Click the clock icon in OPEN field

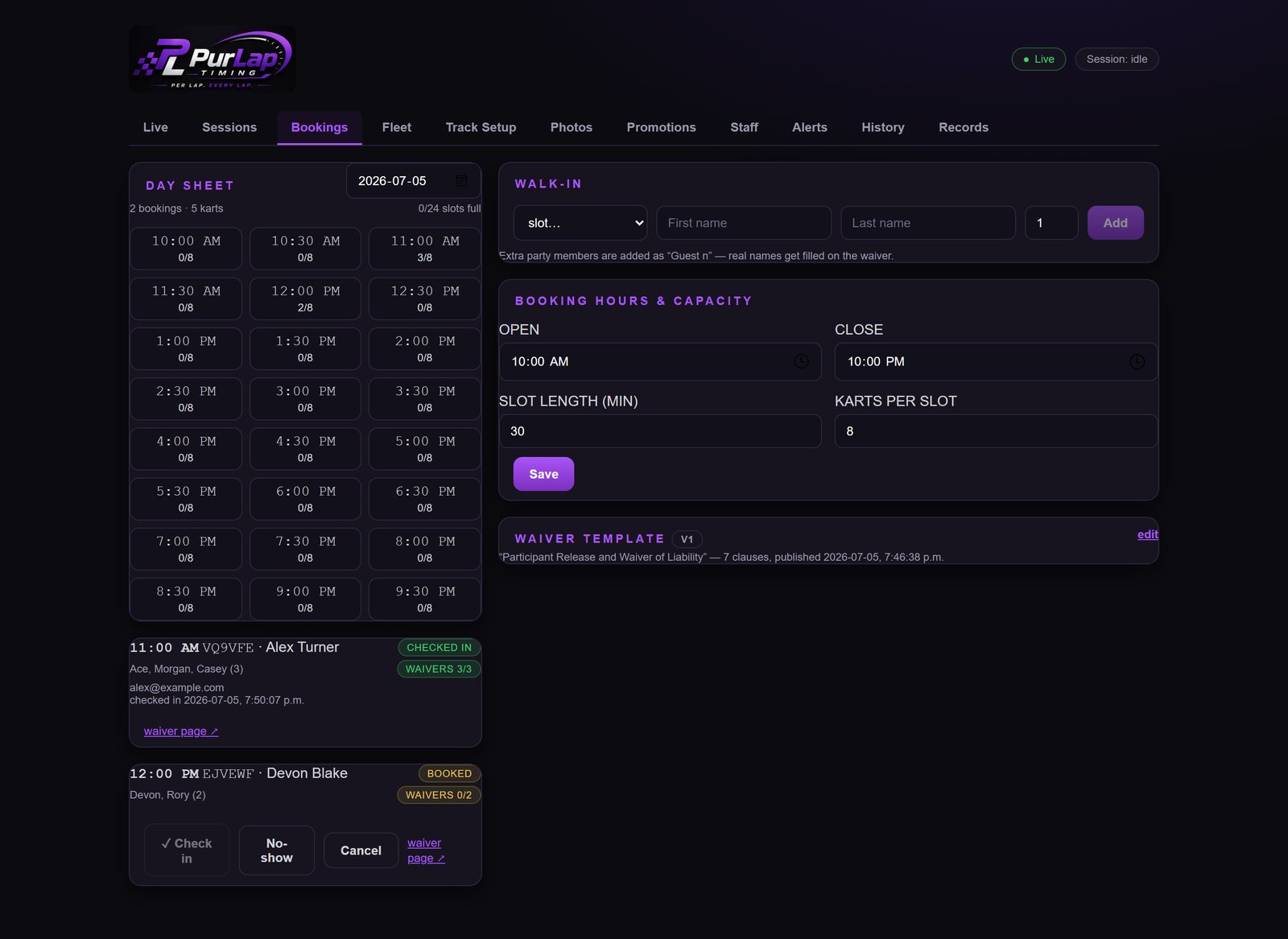pyautogui.click(x=801, y=362)
